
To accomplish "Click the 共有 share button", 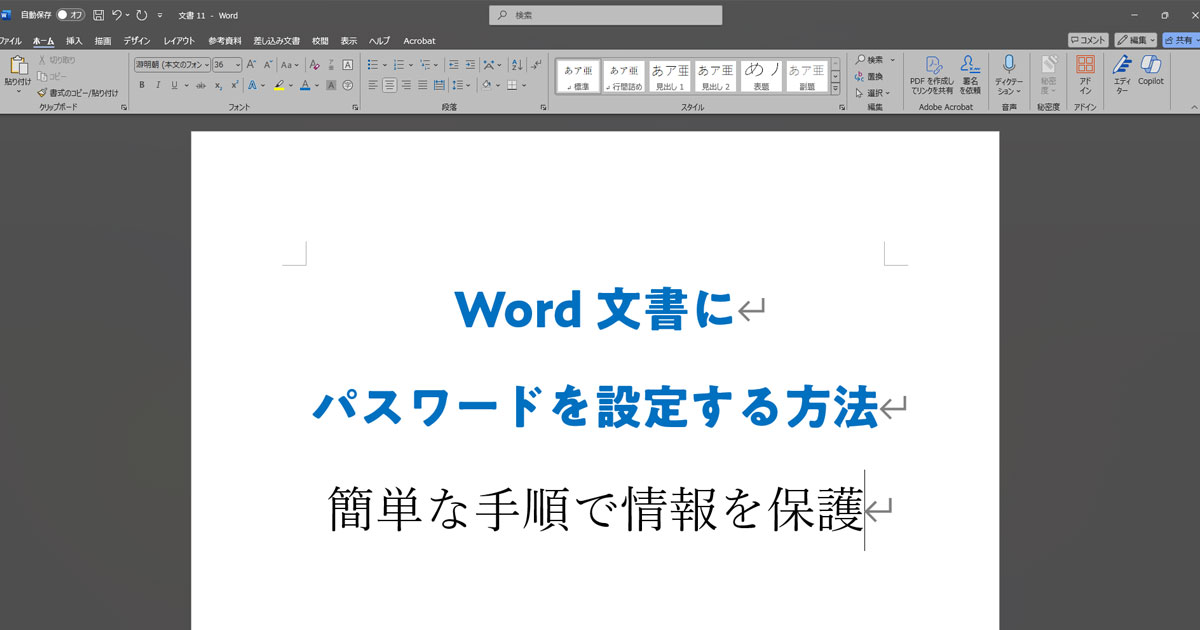I will coord(1179,40).
